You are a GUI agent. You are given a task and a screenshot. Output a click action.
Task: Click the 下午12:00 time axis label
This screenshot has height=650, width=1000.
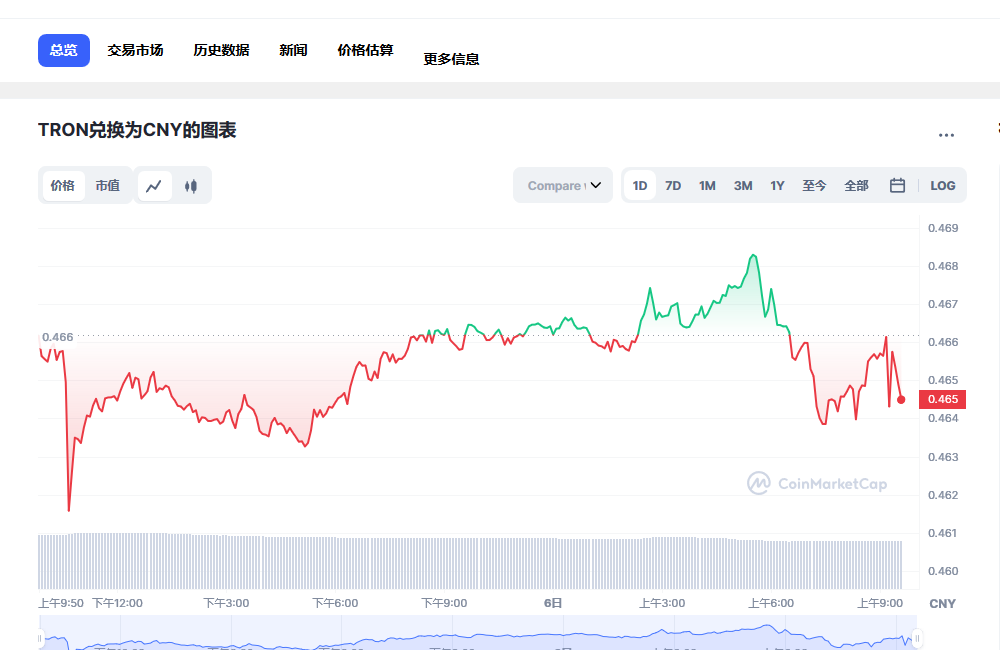[x=117, y=603]
